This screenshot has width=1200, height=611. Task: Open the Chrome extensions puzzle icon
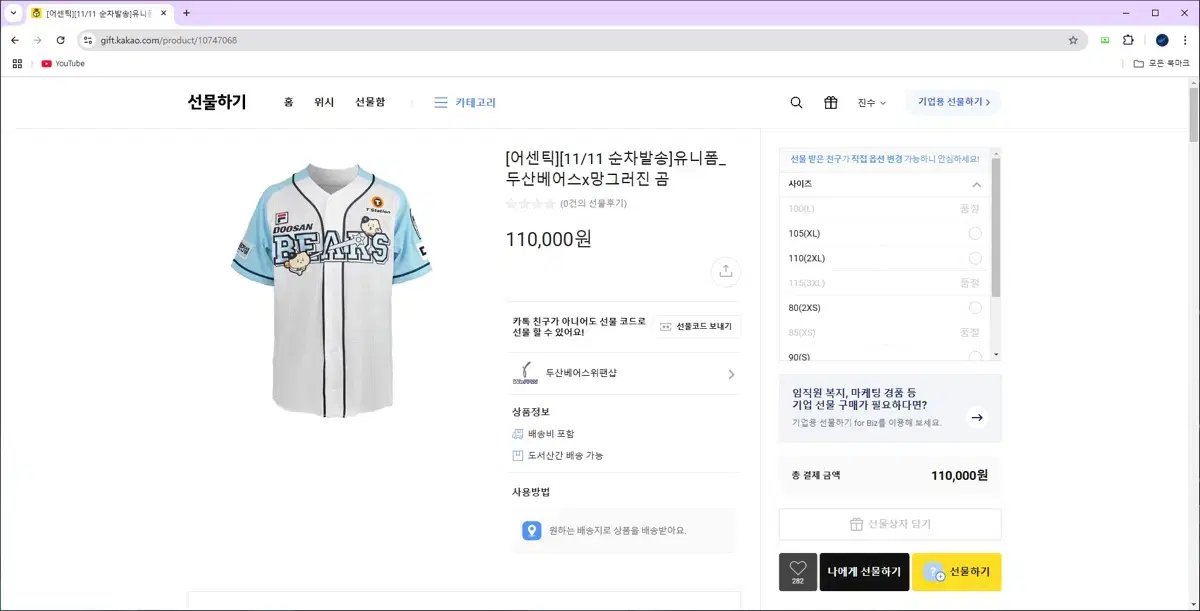pos(1129,40)
